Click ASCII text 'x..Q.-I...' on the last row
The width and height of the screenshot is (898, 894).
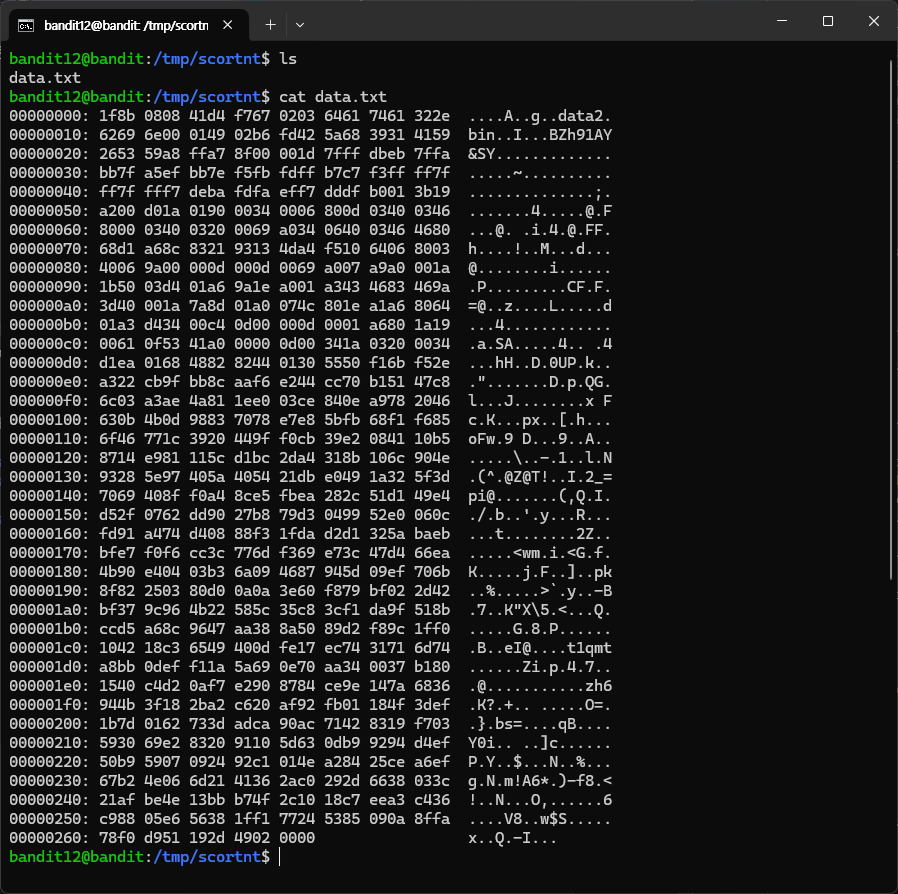point(513,838)
